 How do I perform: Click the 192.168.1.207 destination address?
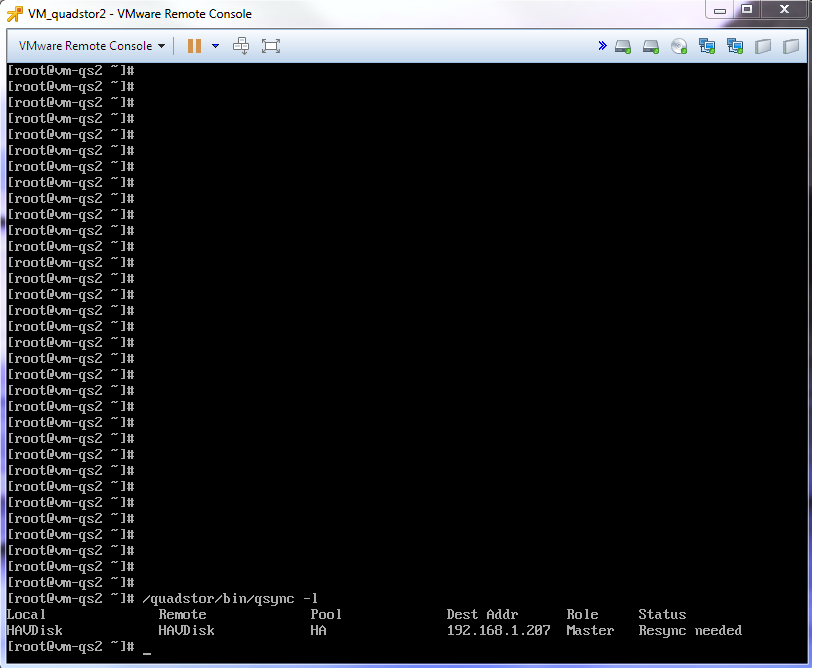click(x=498, y=631)
